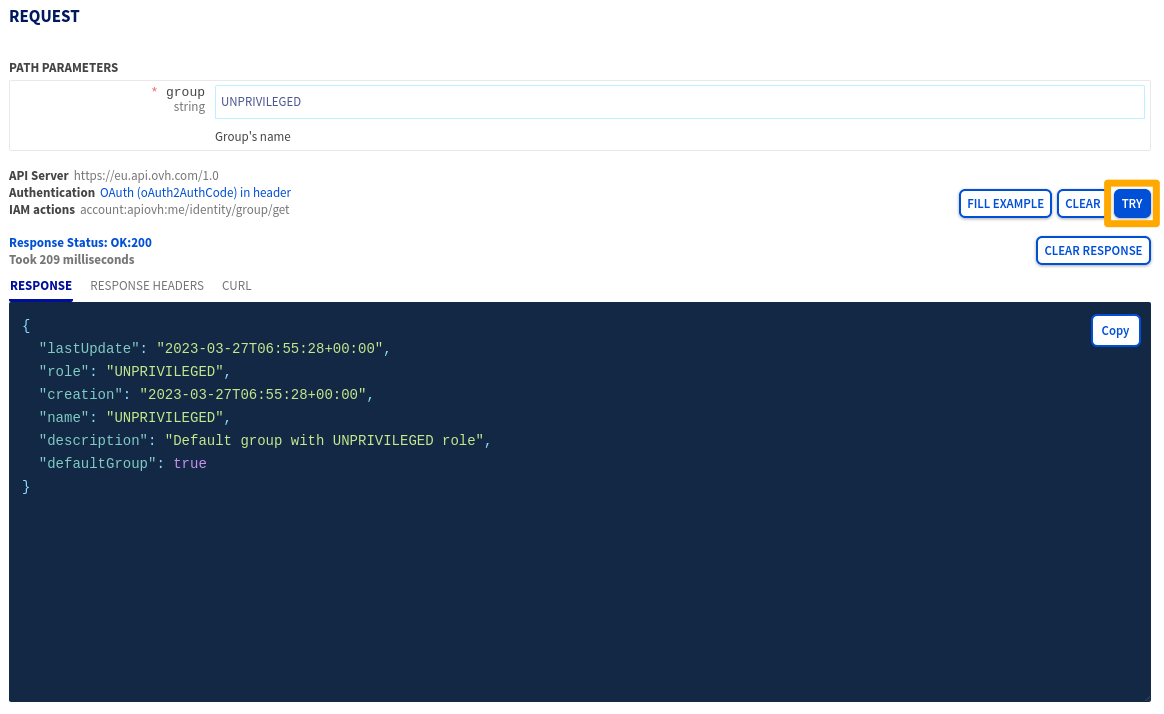The width and height of the screenshot is (1164, 714).
Task: Click the "lastUpdate" key in the response
Action: coord(89,349)
